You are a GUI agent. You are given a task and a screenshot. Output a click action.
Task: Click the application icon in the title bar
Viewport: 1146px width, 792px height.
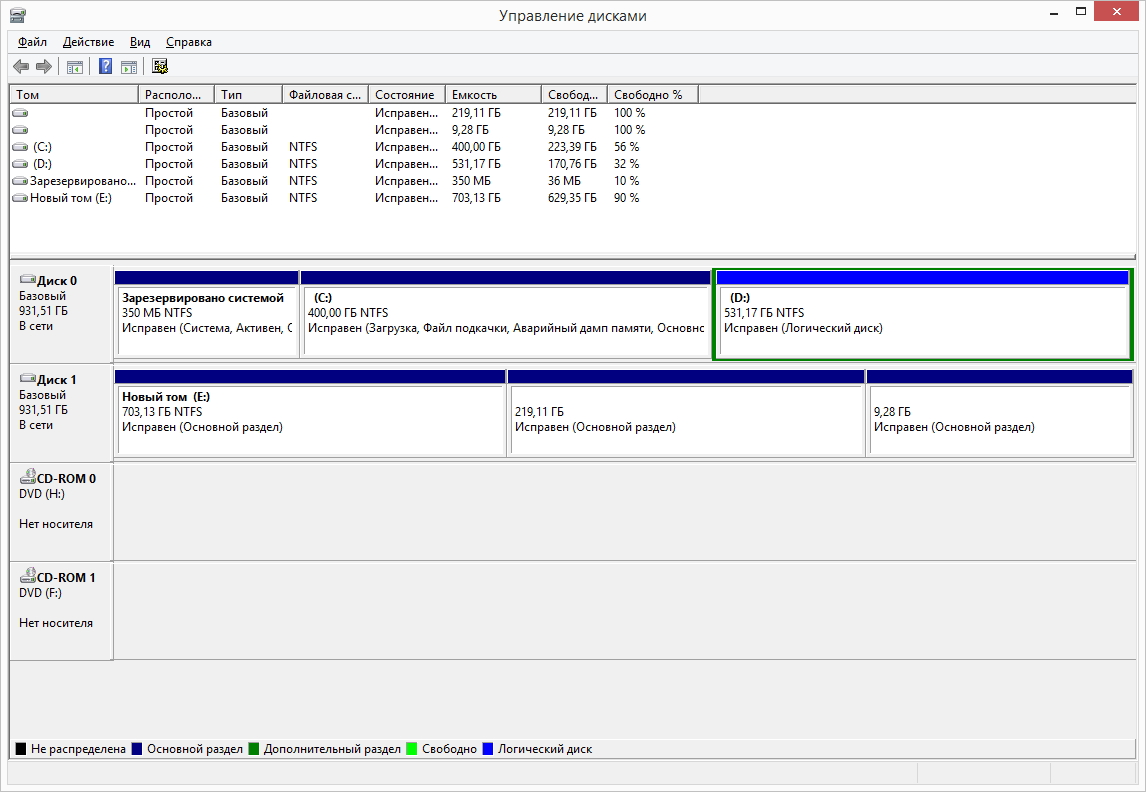16,15
